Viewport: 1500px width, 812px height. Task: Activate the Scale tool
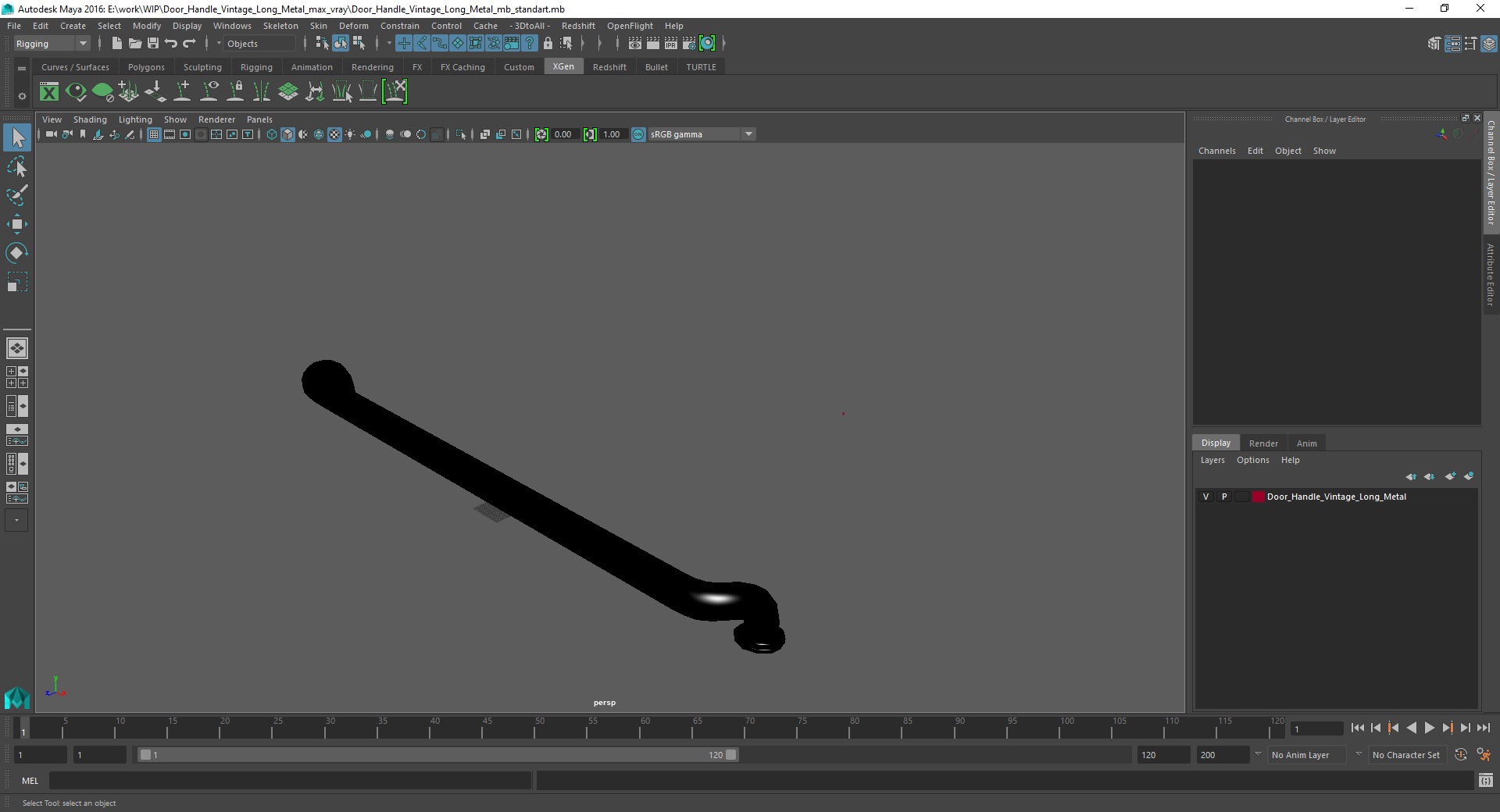[x=17, y=282]
